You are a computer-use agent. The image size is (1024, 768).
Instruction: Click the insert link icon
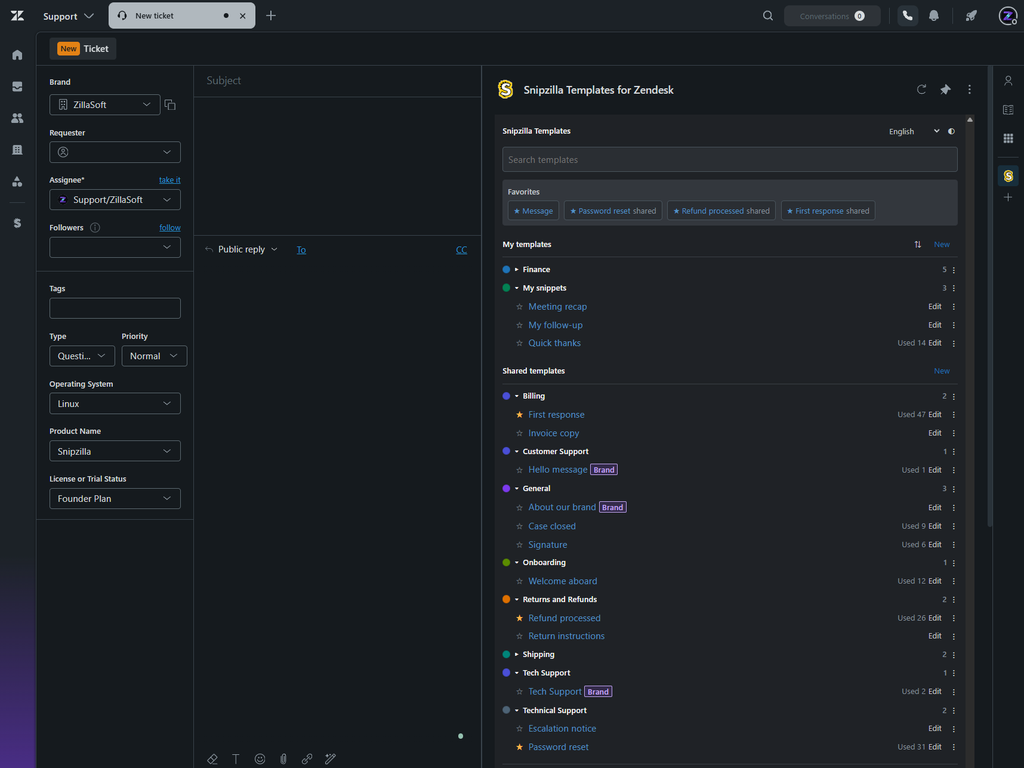(307, 759)
